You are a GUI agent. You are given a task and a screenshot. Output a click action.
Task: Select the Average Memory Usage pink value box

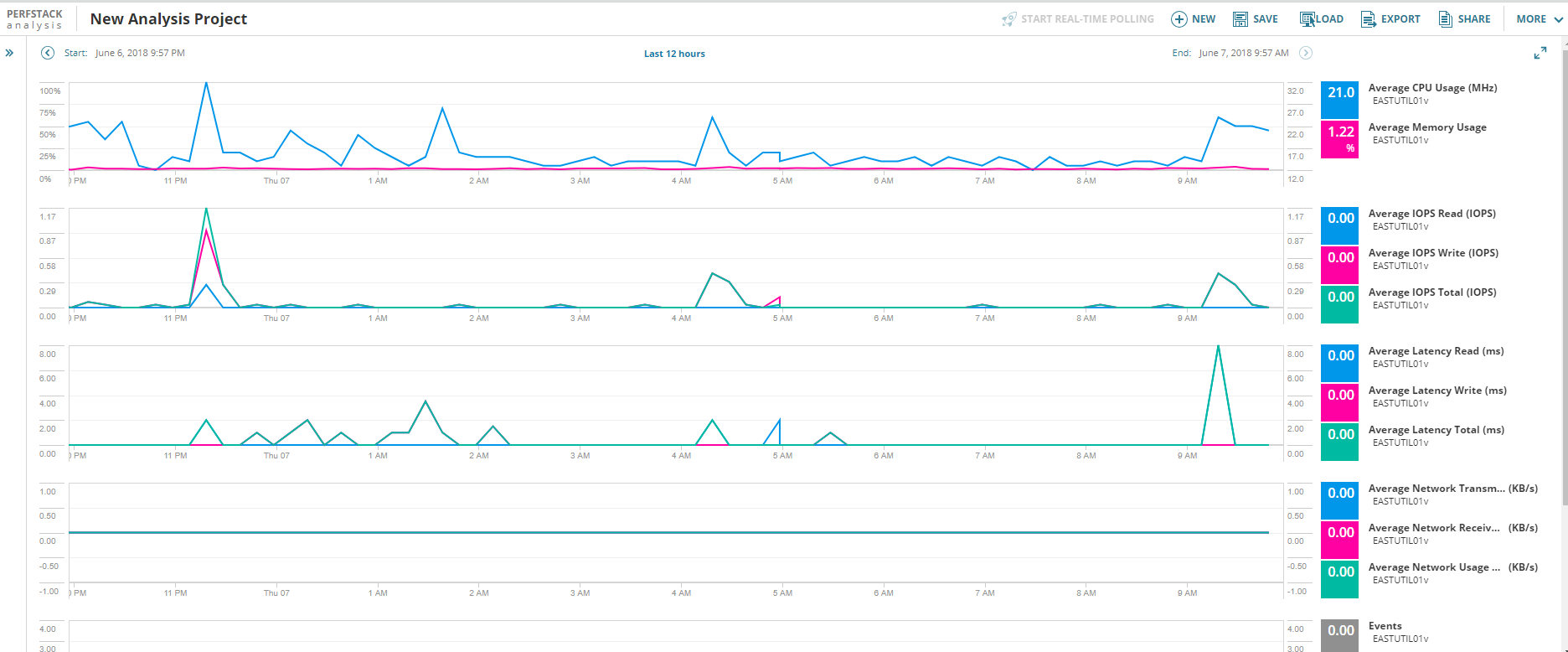[1339, 140]
